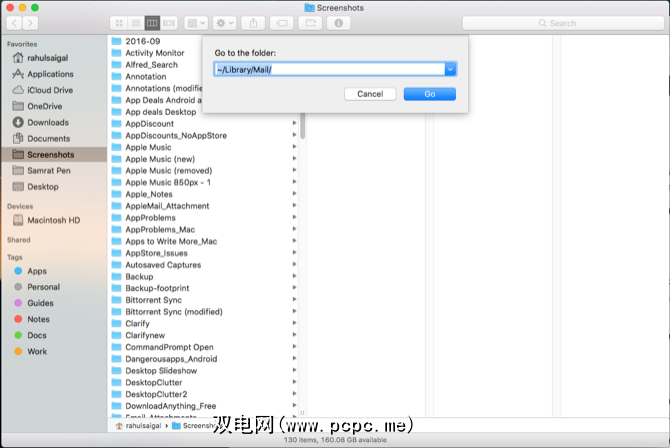This screenshot has width=670, height=448.
Task: Select the Autosaved Captures folder
Action: (x=163, y=265)
